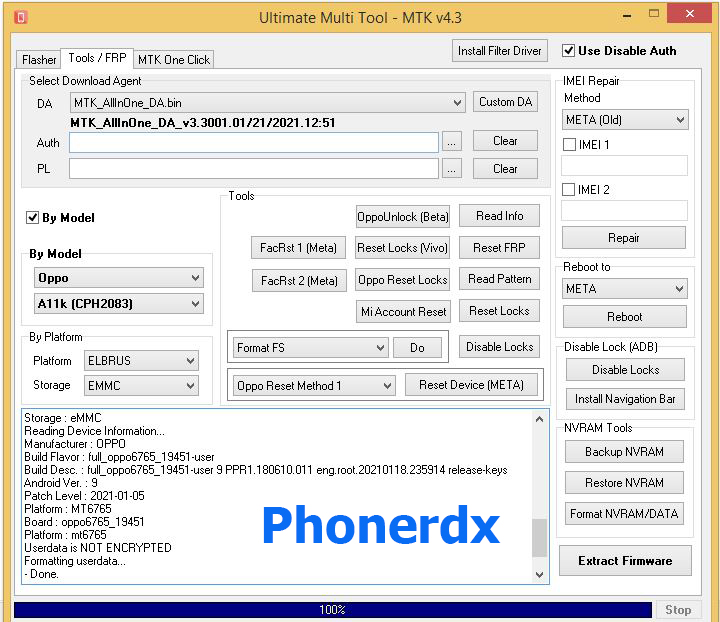Image resolution: width=720 pixels, height=622 pixels.
Task: Select the Tools / FRP tab
Action: (97, 58)
